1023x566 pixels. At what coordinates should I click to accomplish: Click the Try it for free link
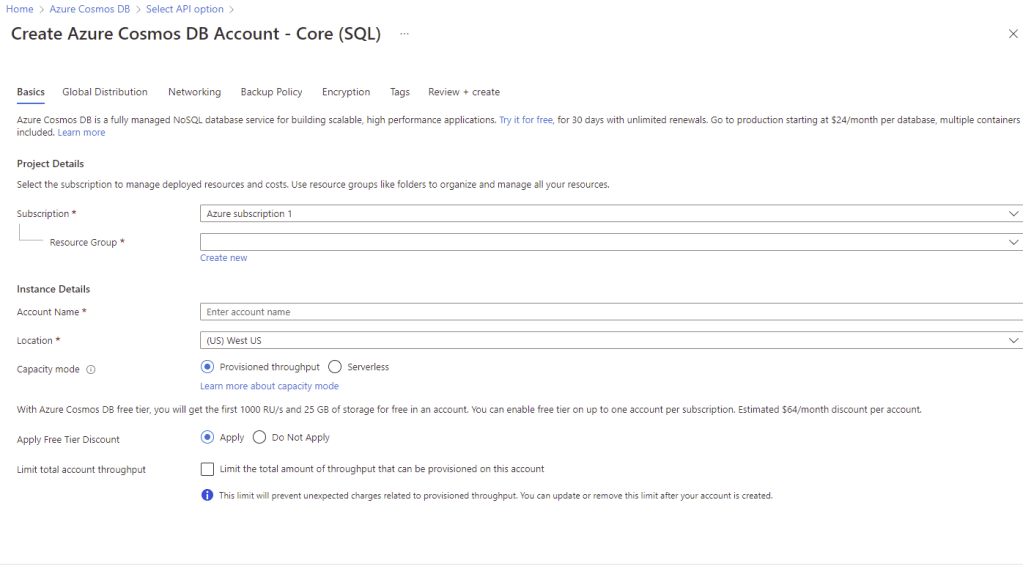(x=526, y=119)
